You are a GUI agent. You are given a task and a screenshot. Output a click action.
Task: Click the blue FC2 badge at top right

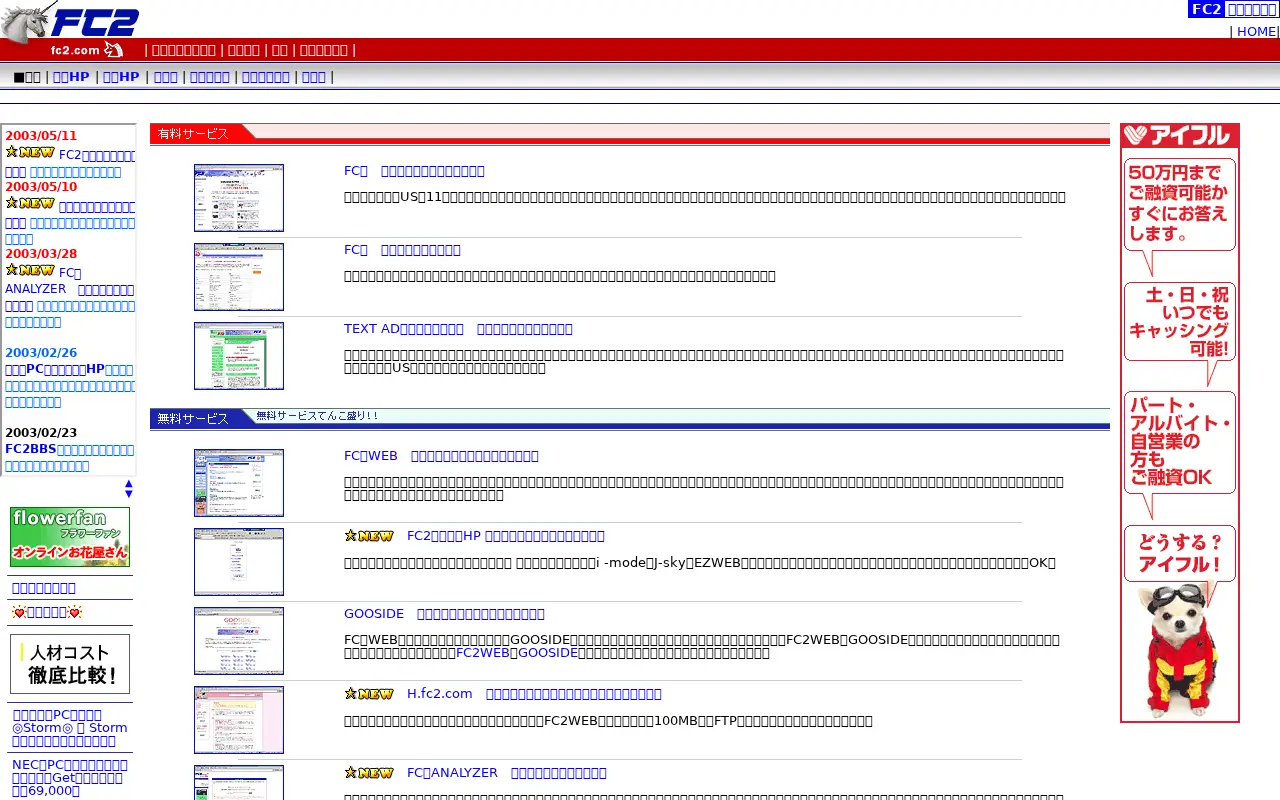click(1207, 9)
